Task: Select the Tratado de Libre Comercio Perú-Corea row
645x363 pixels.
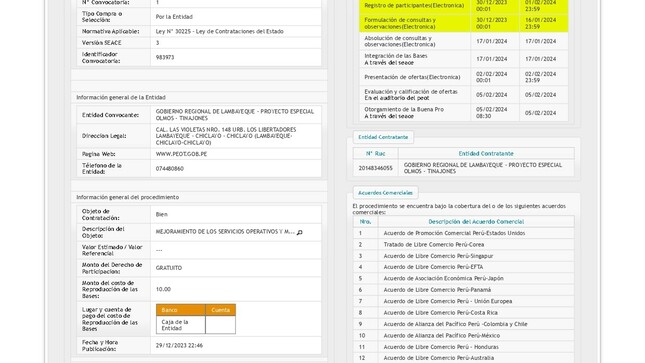Action: click(x=464, y=244)
